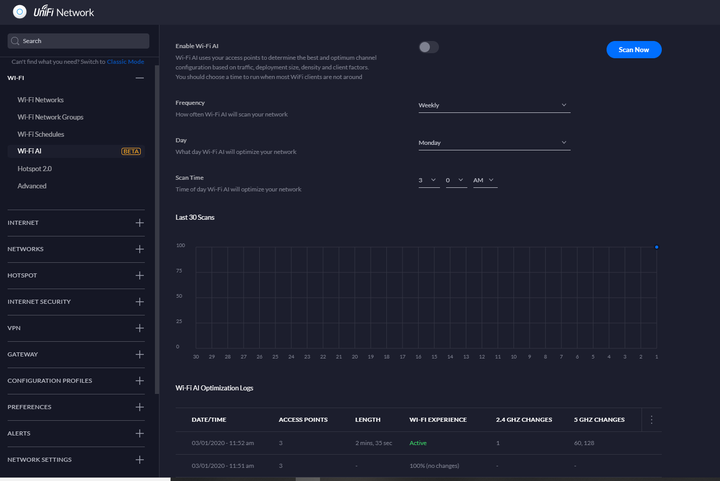Open the Day Monday dropdown
This screenshot has height=481, width=720.
494,143
